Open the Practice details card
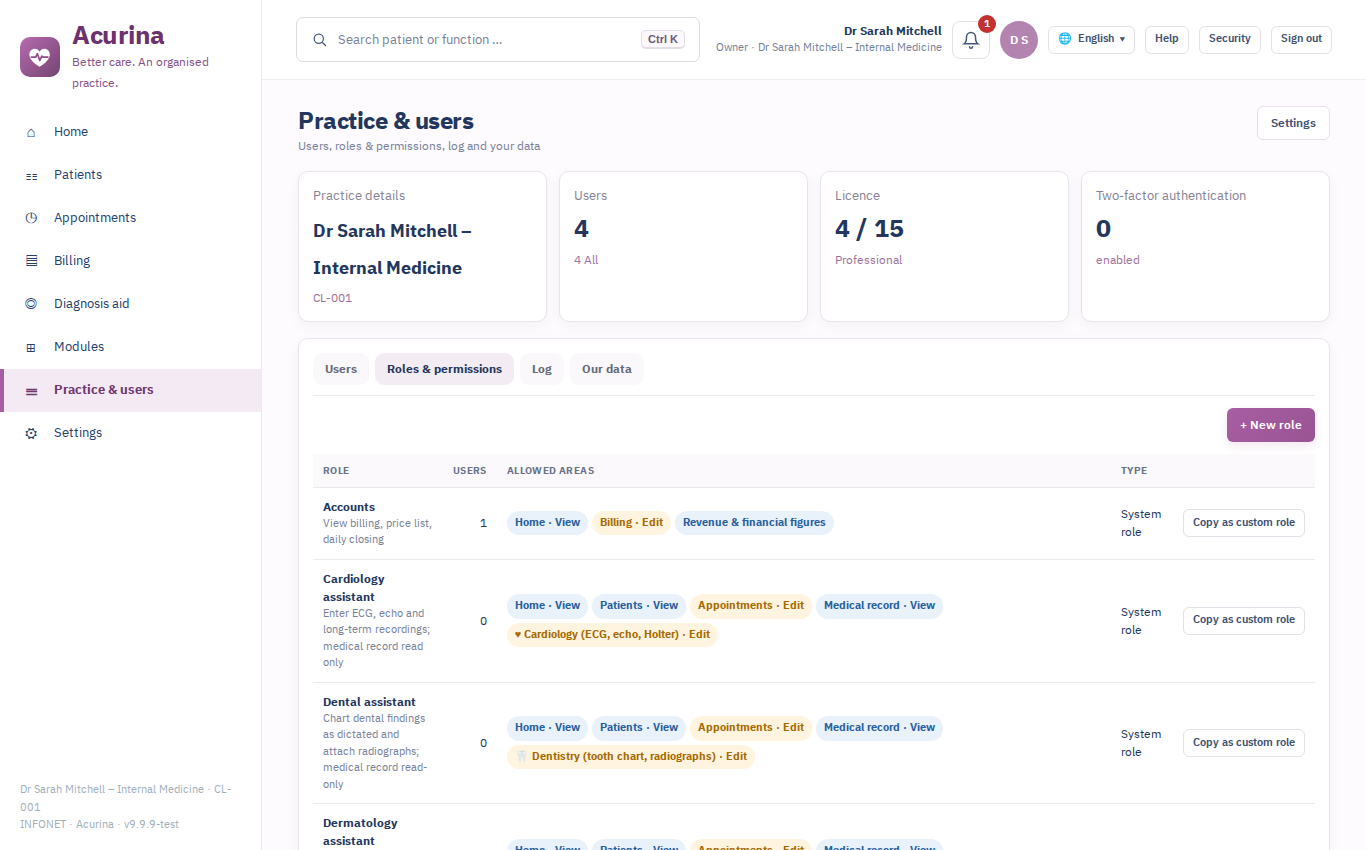This screenshot has height=850, width=1366. [x=422, y=246]
